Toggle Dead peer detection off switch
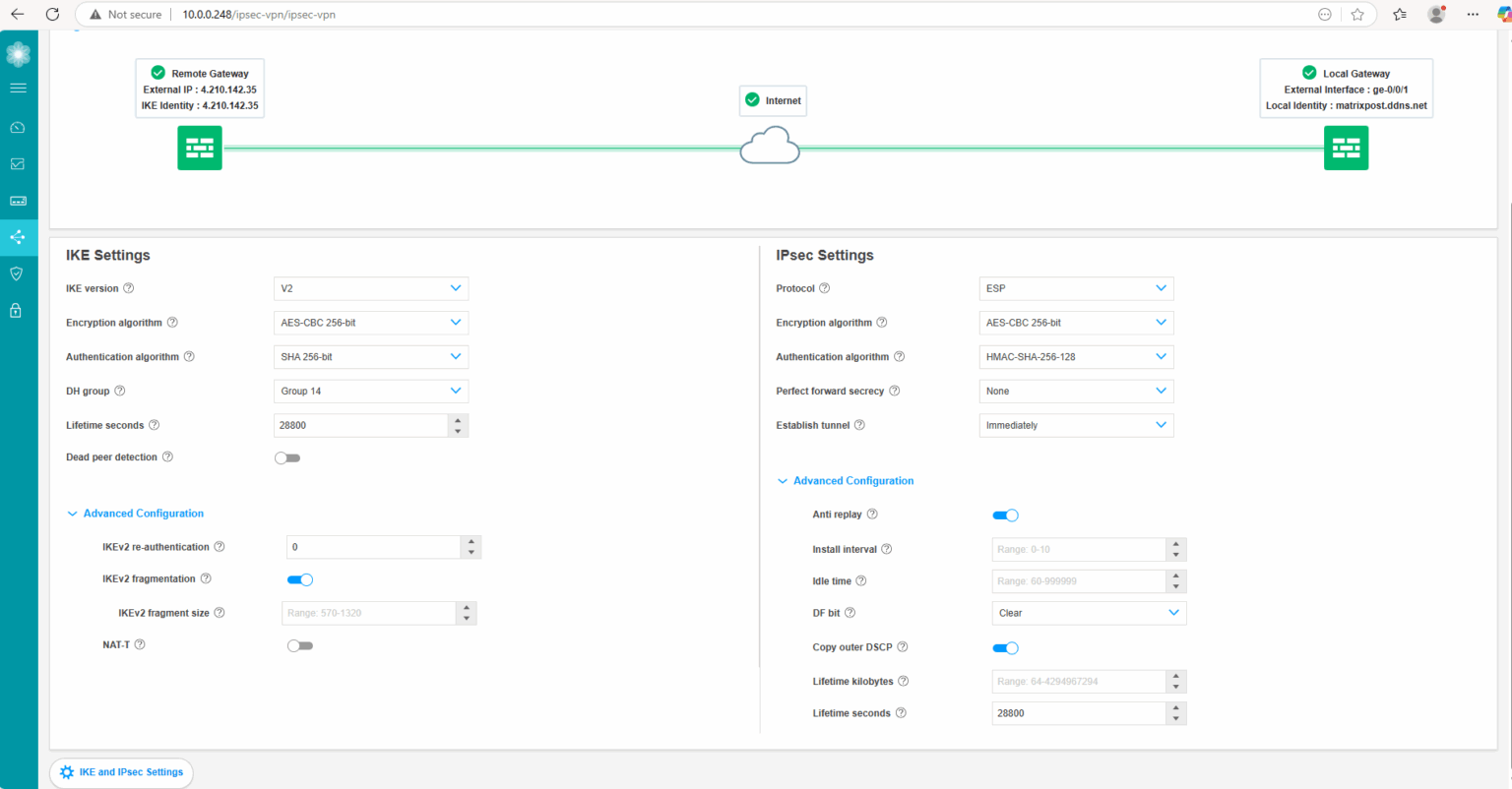 (287, 456)
